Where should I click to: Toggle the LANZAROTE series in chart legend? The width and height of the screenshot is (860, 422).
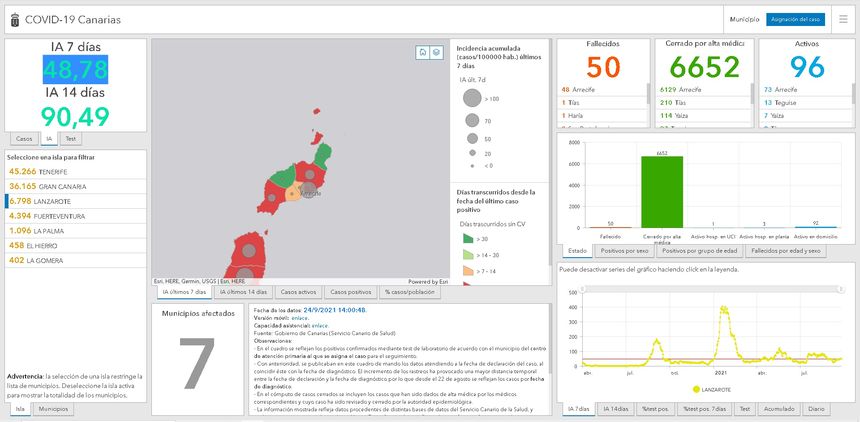point(710,388)
